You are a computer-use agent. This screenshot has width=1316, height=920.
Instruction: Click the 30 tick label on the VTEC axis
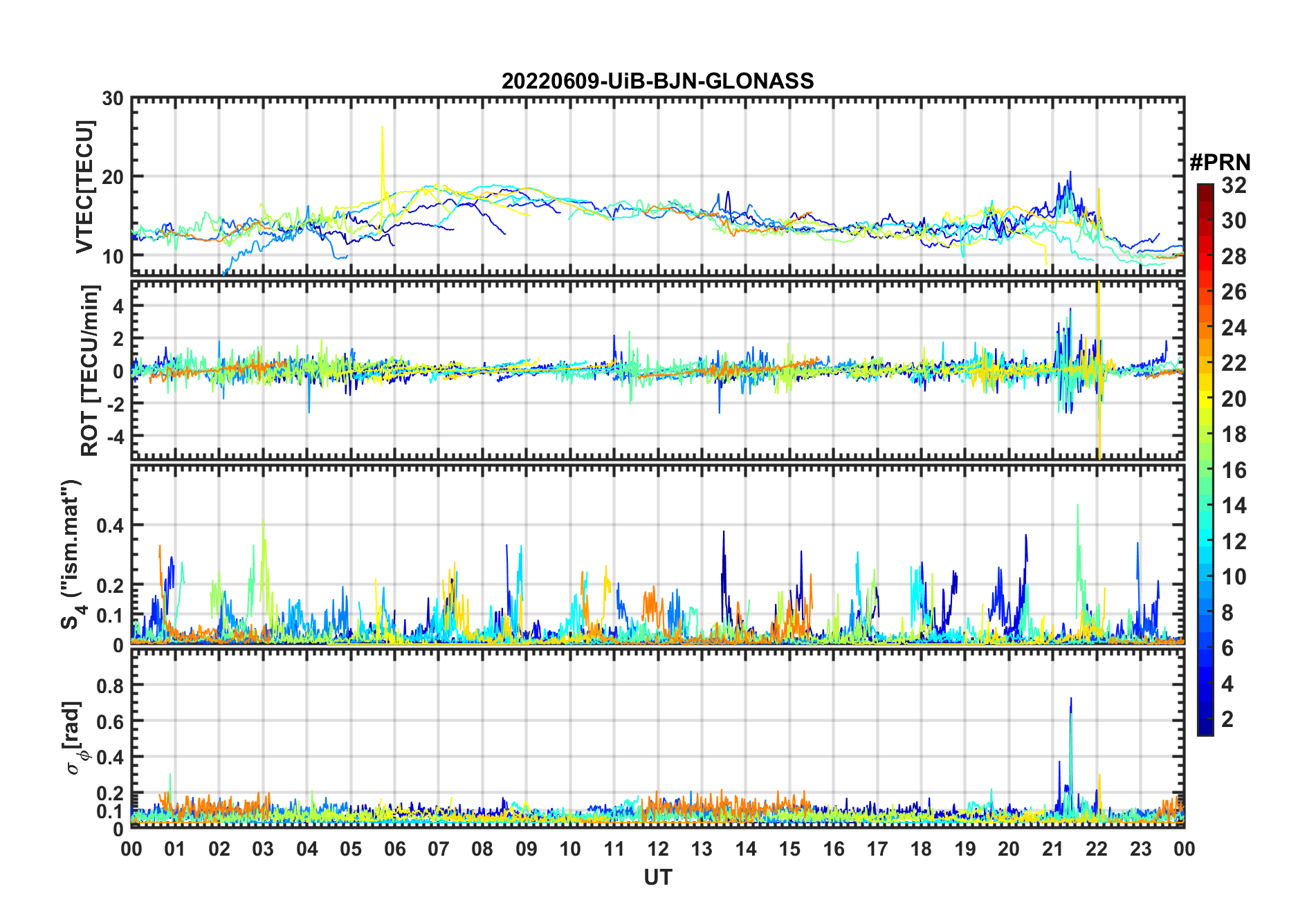click(x=112, y=99)
